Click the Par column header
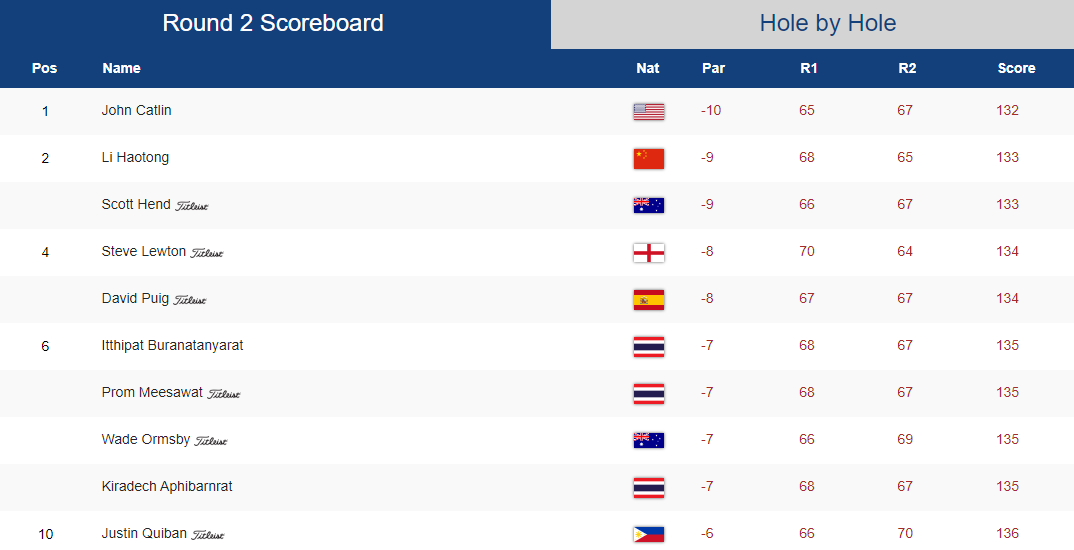Viewport: 1074px width, 550px height. pyautogui.click(x=713, y=68)
